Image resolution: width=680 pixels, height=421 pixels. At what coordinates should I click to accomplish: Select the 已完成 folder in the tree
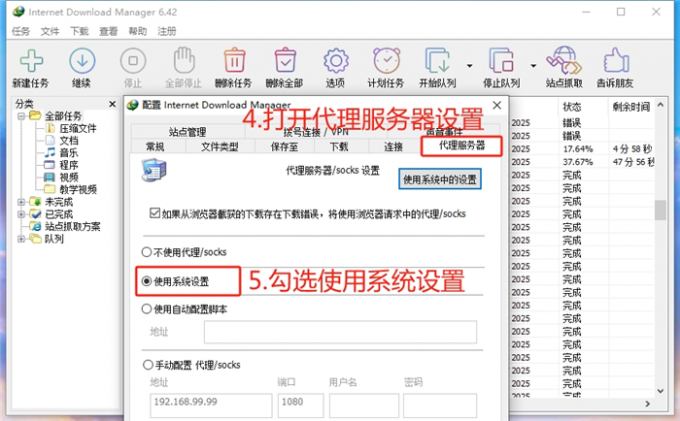(59, 214)
